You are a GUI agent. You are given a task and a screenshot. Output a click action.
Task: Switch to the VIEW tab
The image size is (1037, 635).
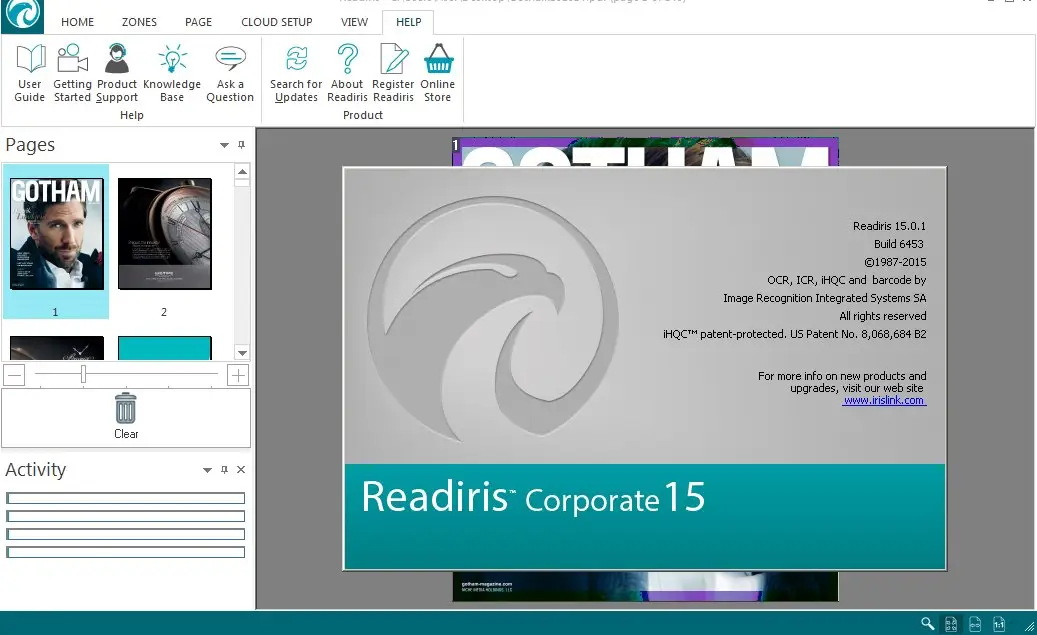point(354,22)
